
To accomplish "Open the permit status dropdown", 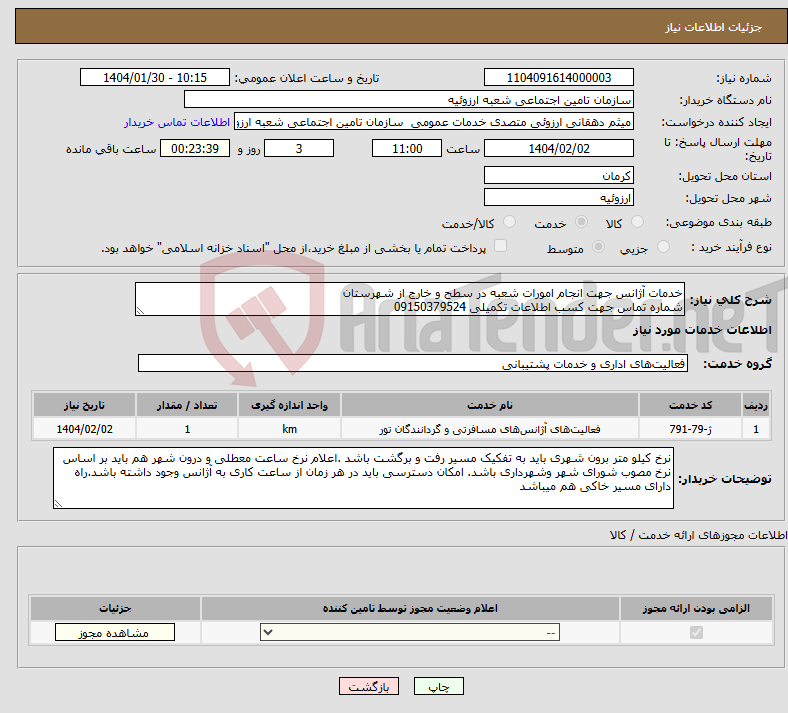I will click(410, 632).
